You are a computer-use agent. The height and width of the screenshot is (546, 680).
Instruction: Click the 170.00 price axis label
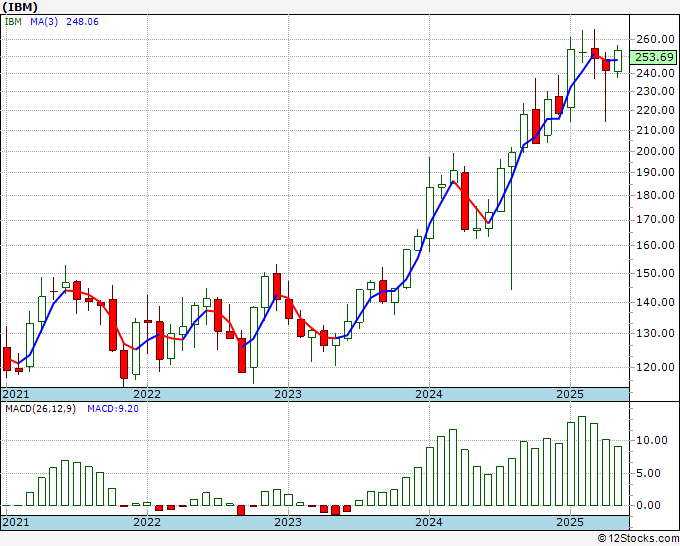(x=655, y=219)
